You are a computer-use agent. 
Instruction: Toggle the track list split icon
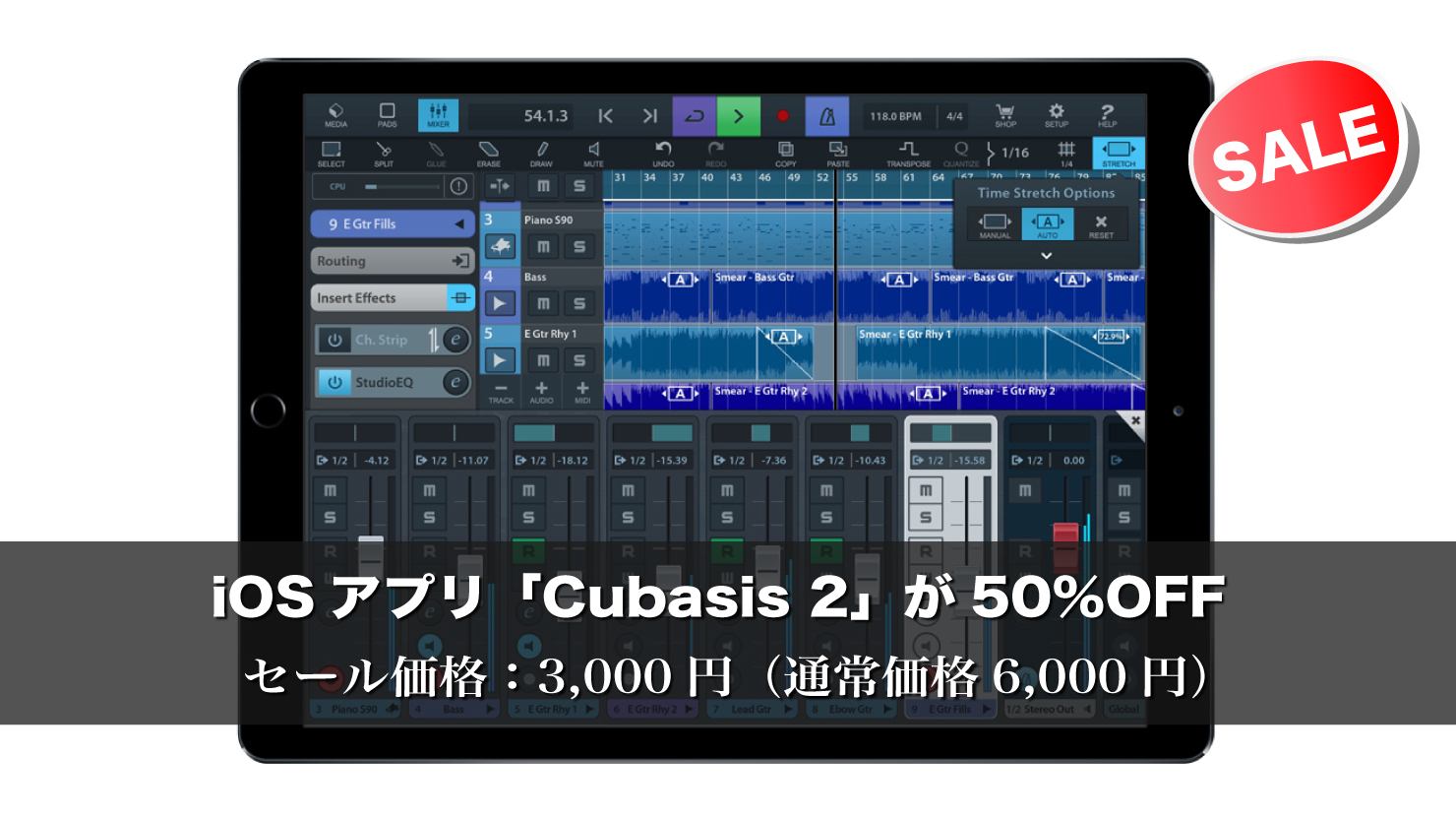pyautogui.click(x=500, y=186)
